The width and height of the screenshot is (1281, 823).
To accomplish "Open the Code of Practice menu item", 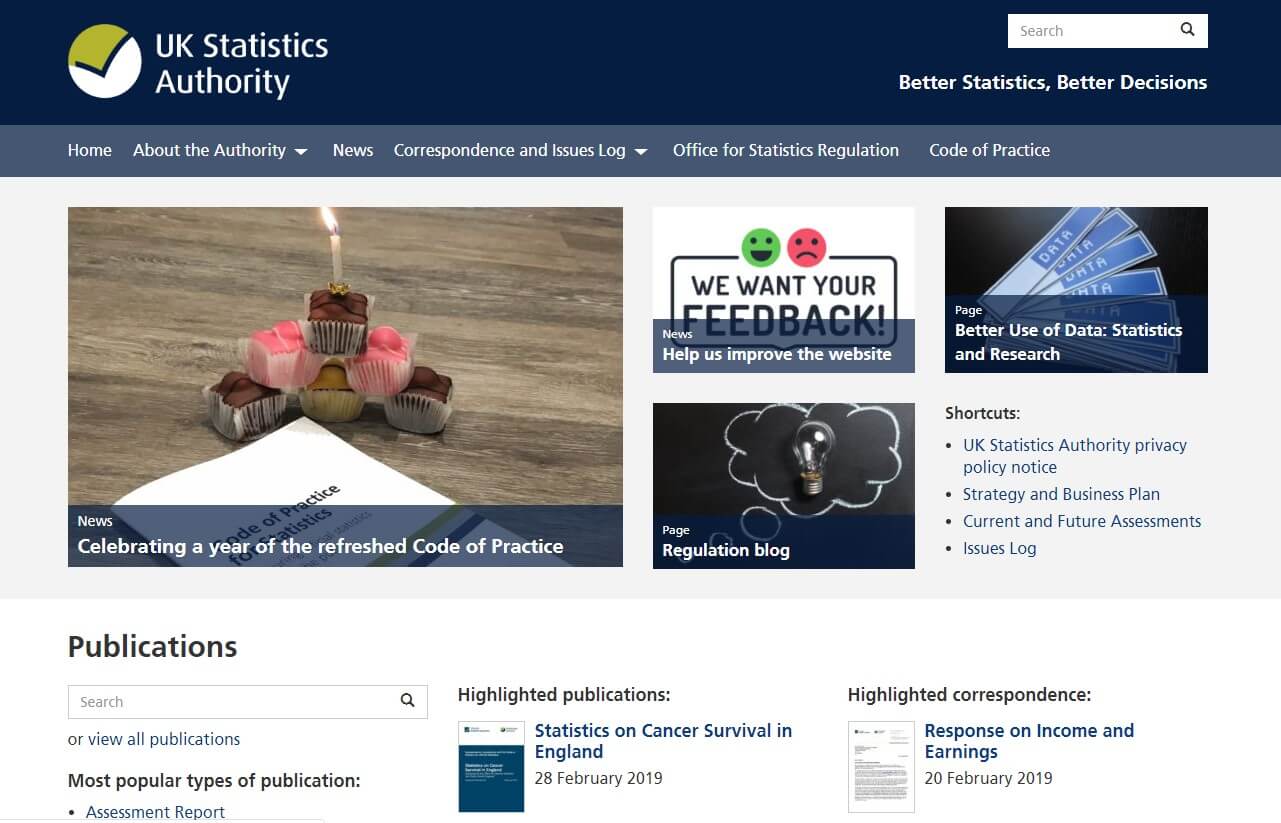I will (x=989, y=150).
